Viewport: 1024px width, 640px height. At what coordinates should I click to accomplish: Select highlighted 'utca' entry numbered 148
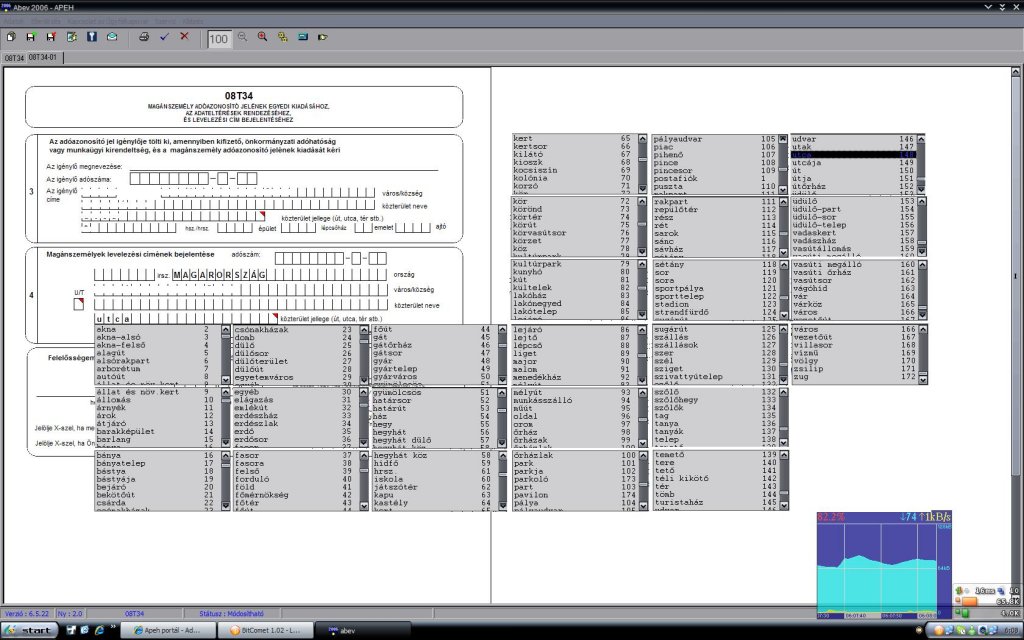(852, 155)
